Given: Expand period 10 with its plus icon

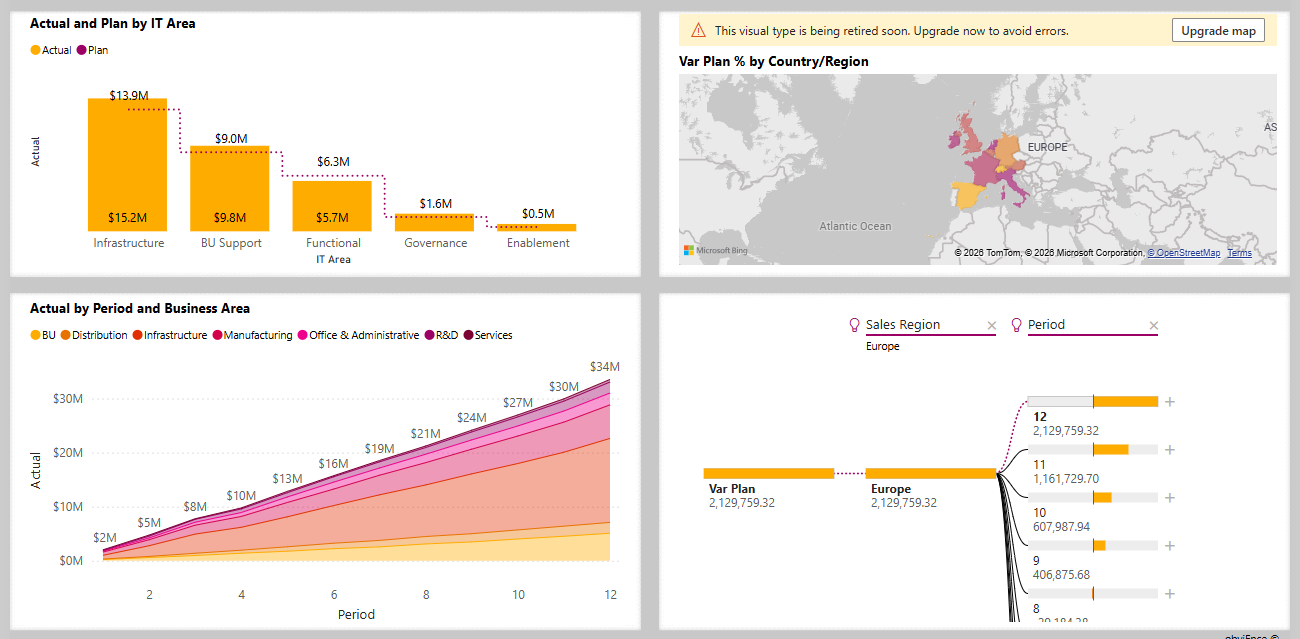Looking at the screenshot, I should (1170, 497).
